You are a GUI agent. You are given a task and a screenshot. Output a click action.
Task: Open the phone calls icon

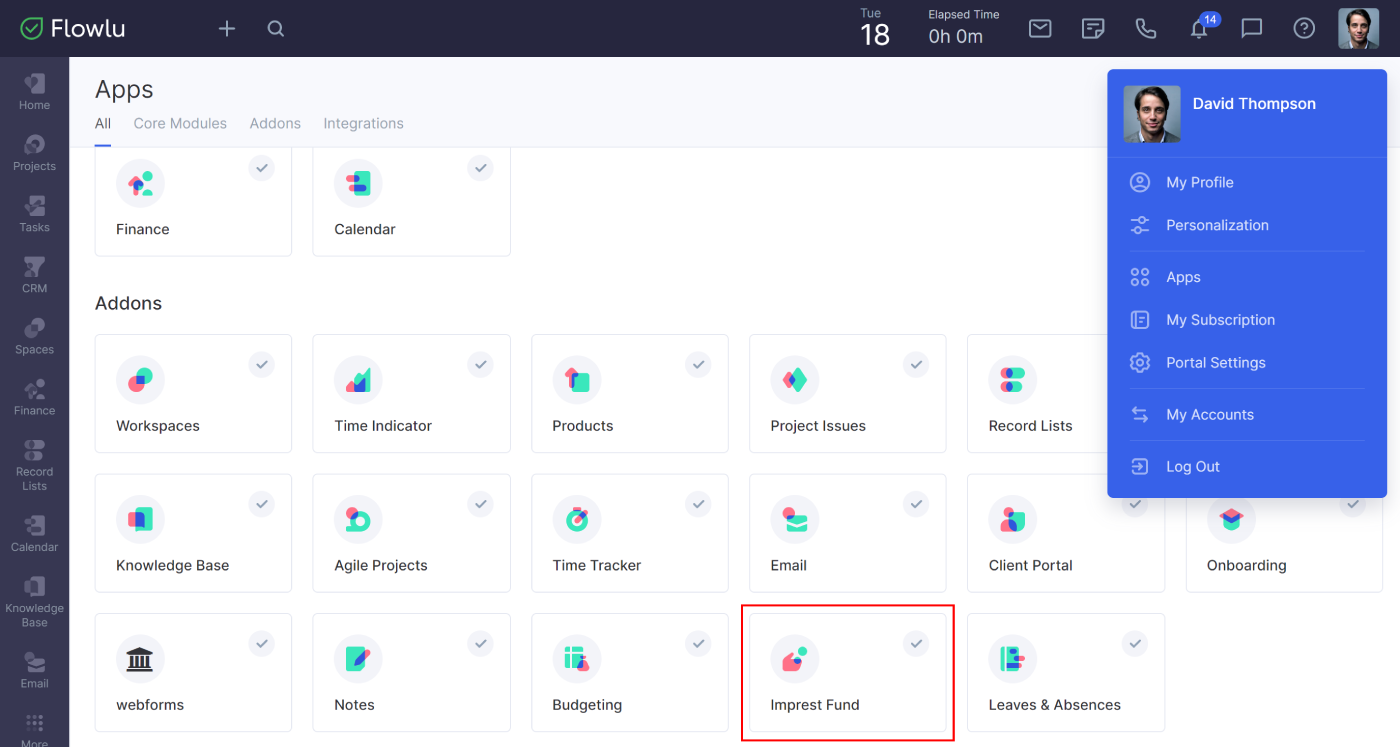1146,29
